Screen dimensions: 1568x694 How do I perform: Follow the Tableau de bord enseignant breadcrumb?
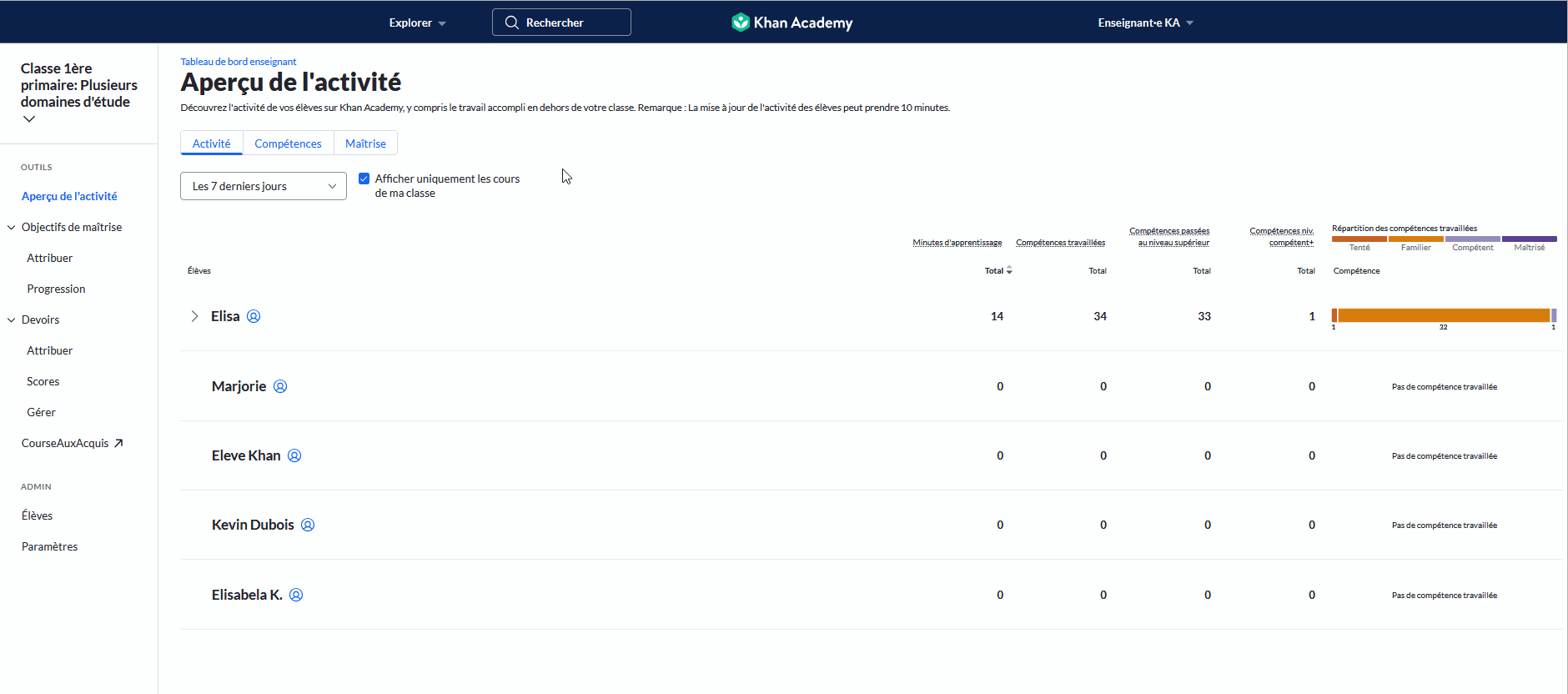(239, 62)
